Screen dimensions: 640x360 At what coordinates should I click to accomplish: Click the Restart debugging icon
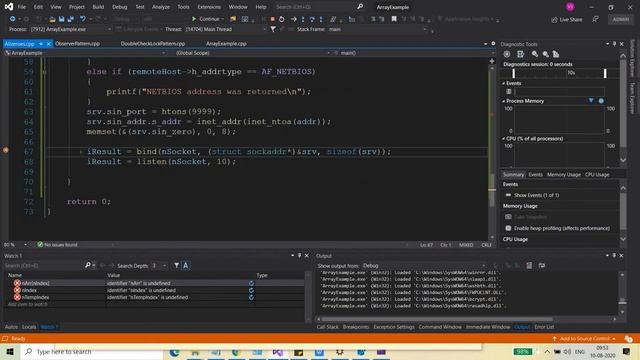click(282, 19)
